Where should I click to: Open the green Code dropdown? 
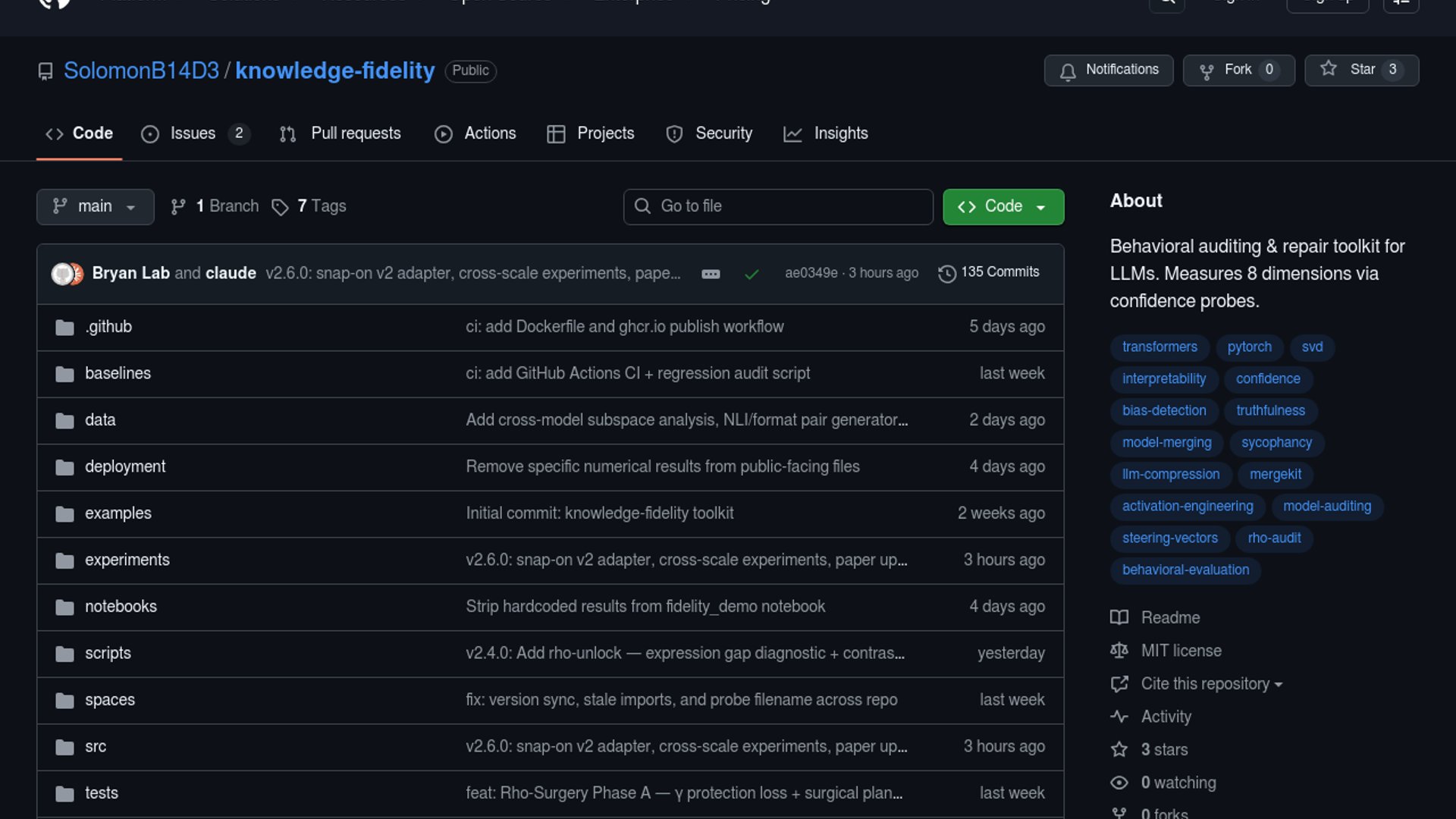pyautogui.click(x=1003, y=207)
